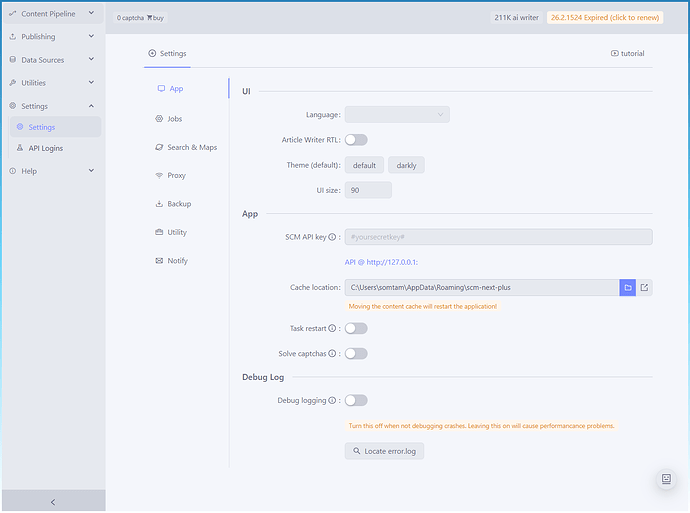The height and width of the screenshot is (513, 690).
Task: Open cache location via external link icon
Action: point(645,288)
